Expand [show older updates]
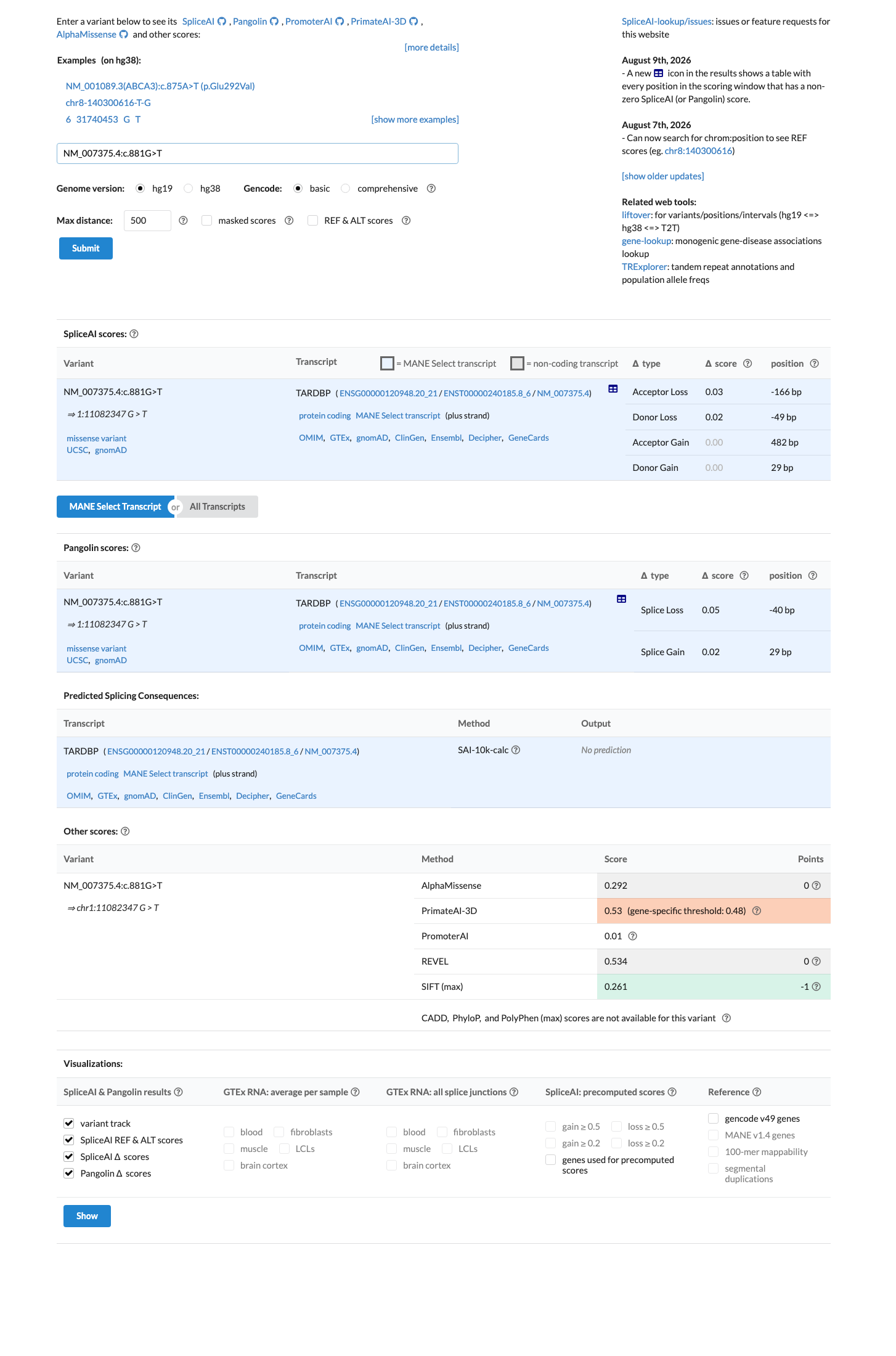Image resolution: width=896 pixels, height=1356 pixels. tap(662, 176)
